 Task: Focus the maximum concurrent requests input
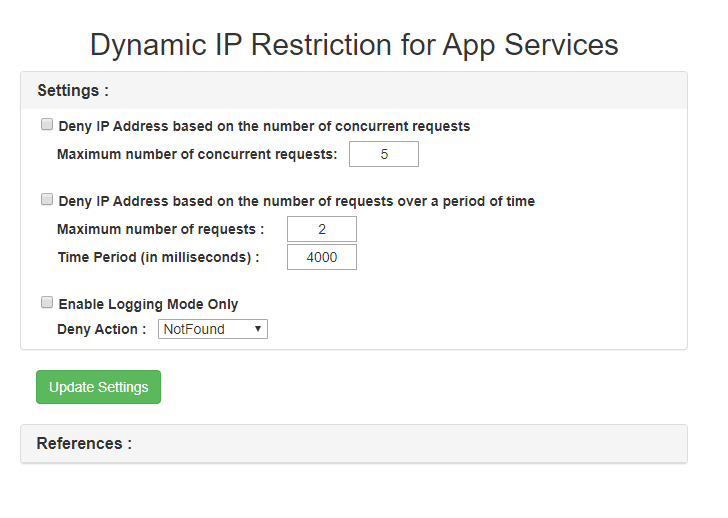pyautogui.click(x=383, y=154)
